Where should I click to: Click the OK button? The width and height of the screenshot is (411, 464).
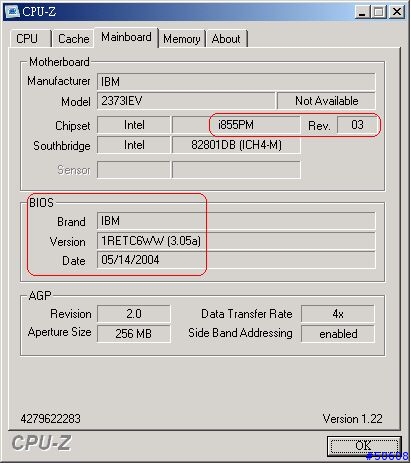364,446
